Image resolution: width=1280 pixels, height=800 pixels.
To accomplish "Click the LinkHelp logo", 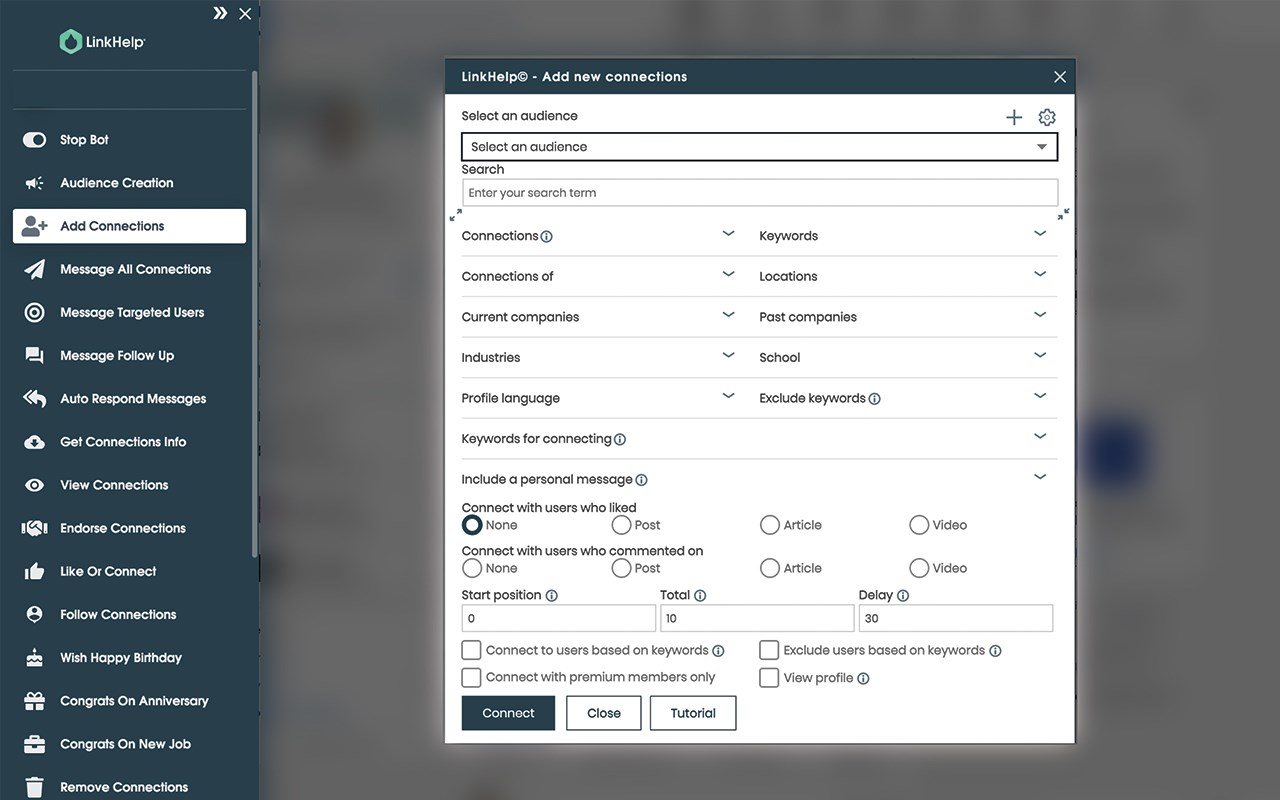I will 102,42.
